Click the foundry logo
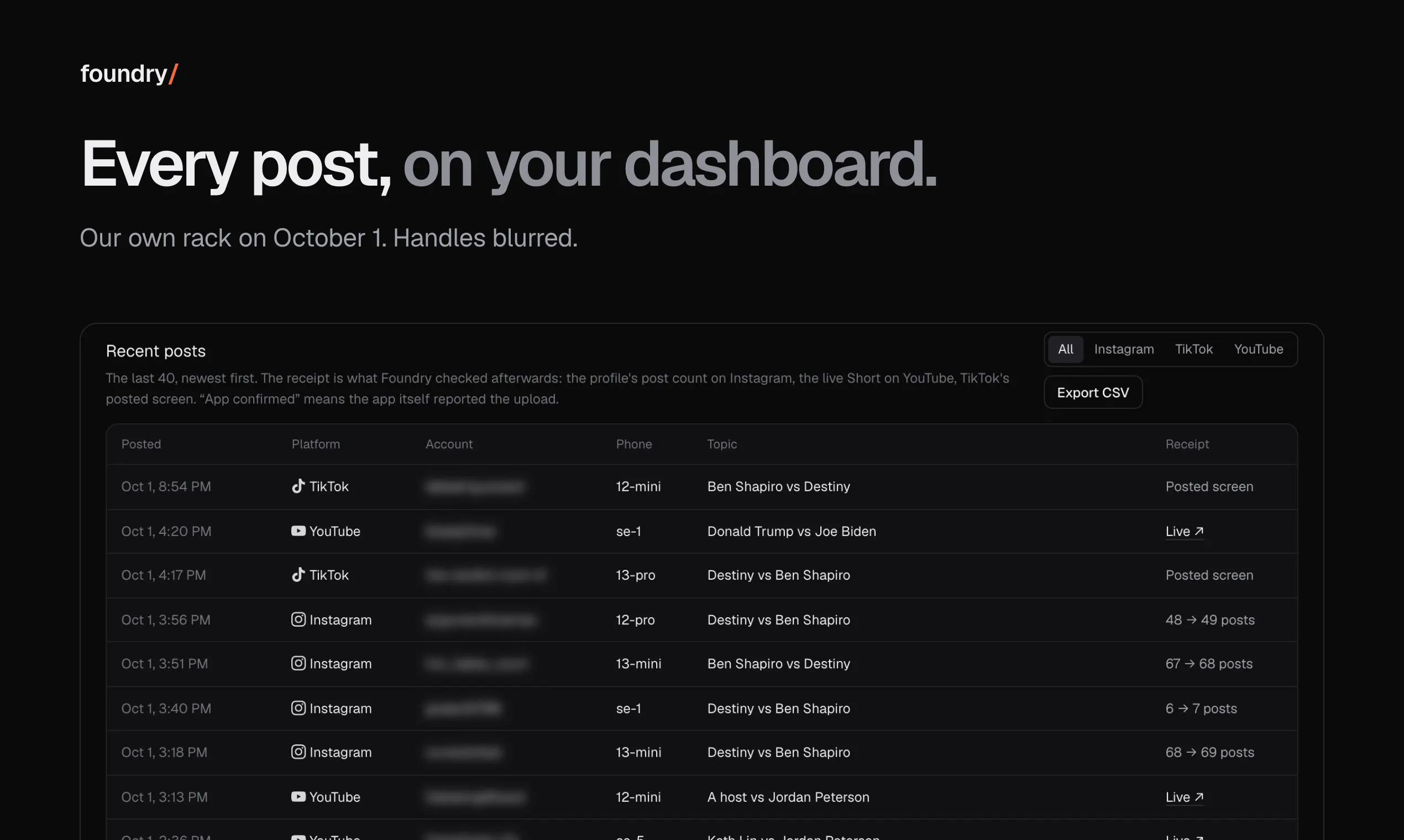 click(129, 73)
